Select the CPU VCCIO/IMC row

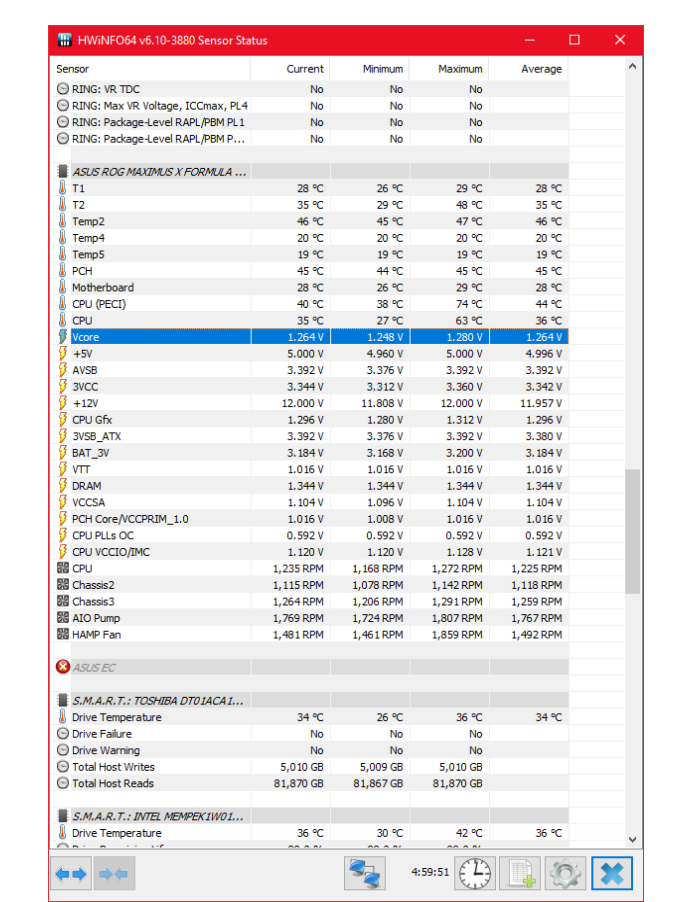coord(309,552)
